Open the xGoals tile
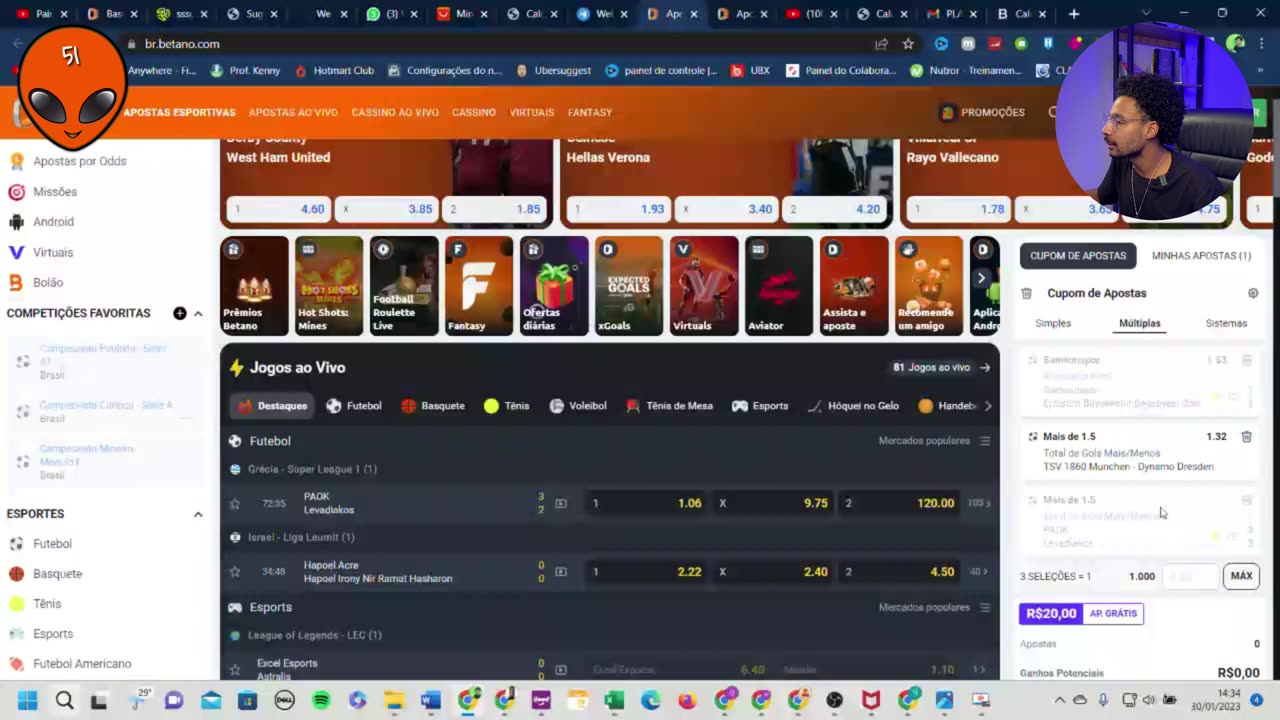 click(x=629, y=285)
